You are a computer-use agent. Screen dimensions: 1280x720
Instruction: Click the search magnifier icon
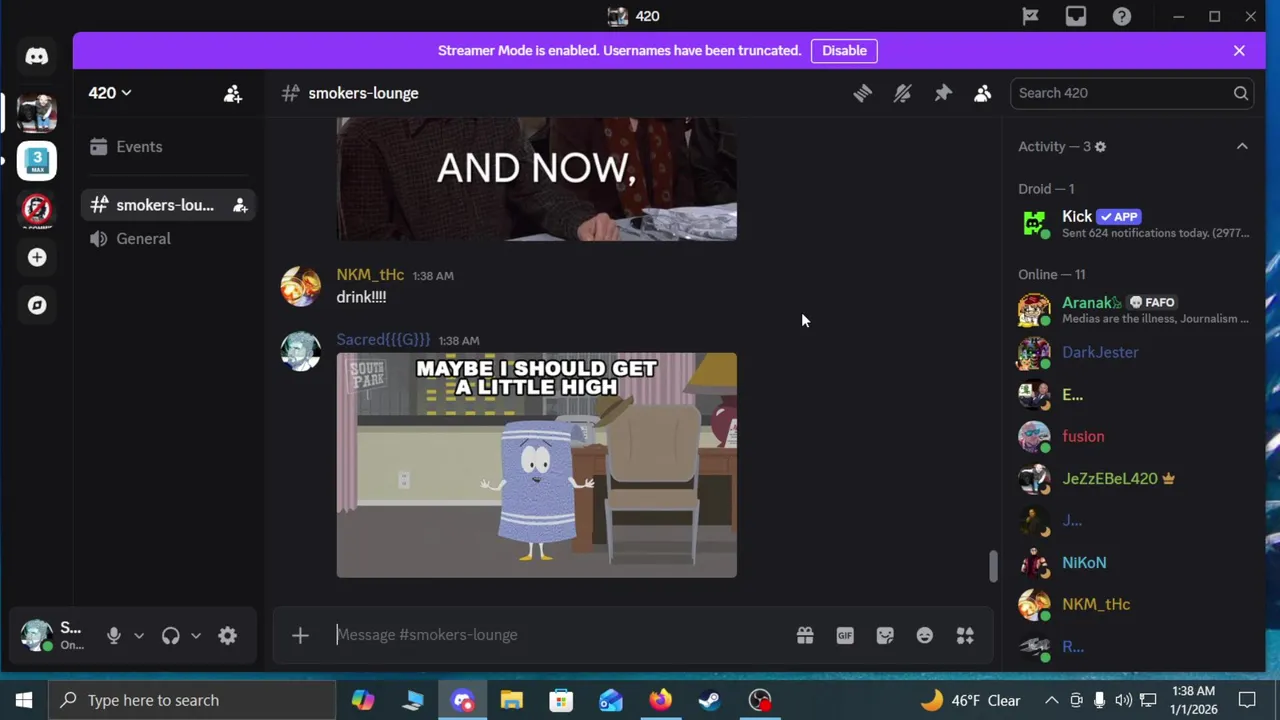pos(1241,93)
